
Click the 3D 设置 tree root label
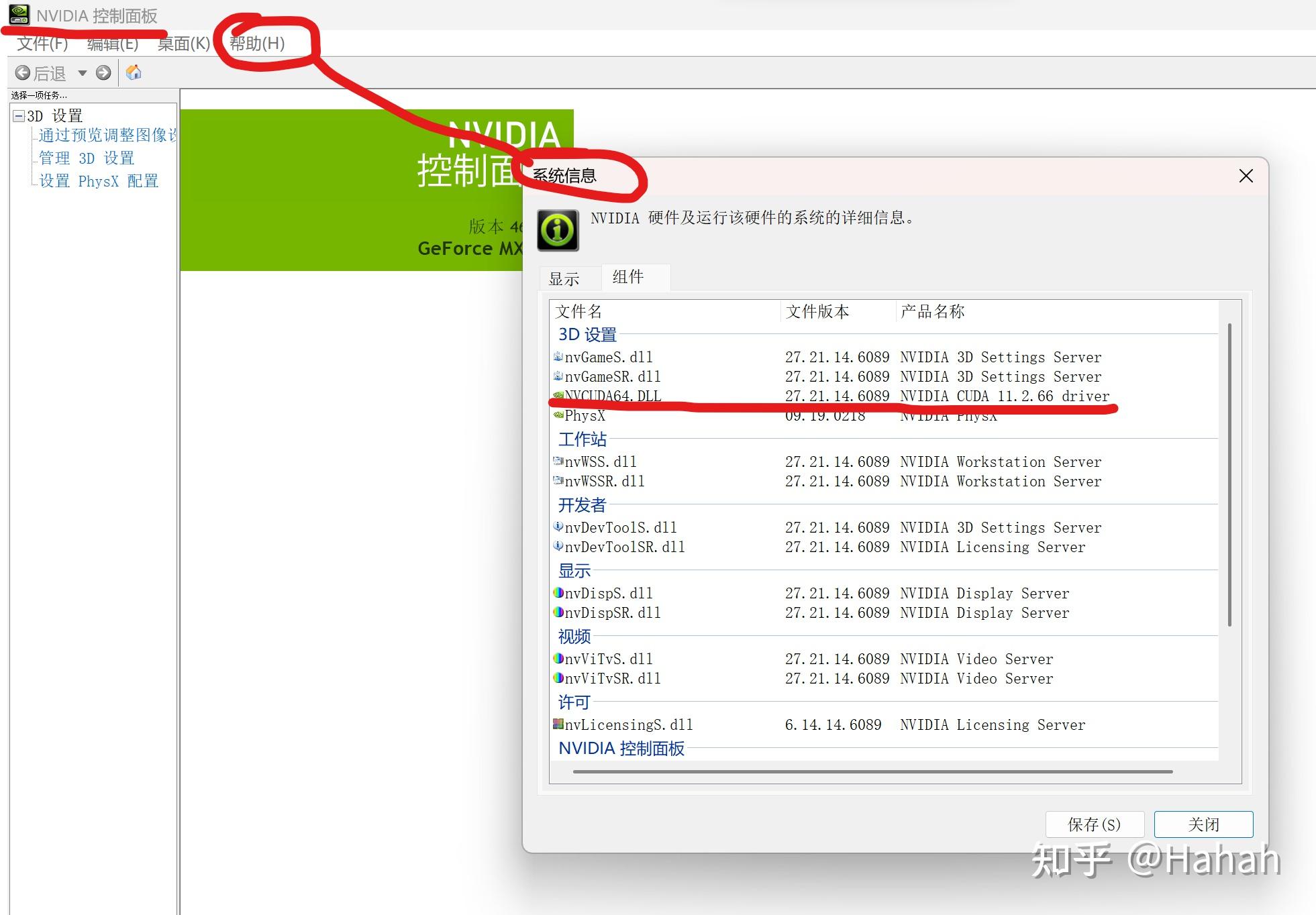click(x=54, y=116)
